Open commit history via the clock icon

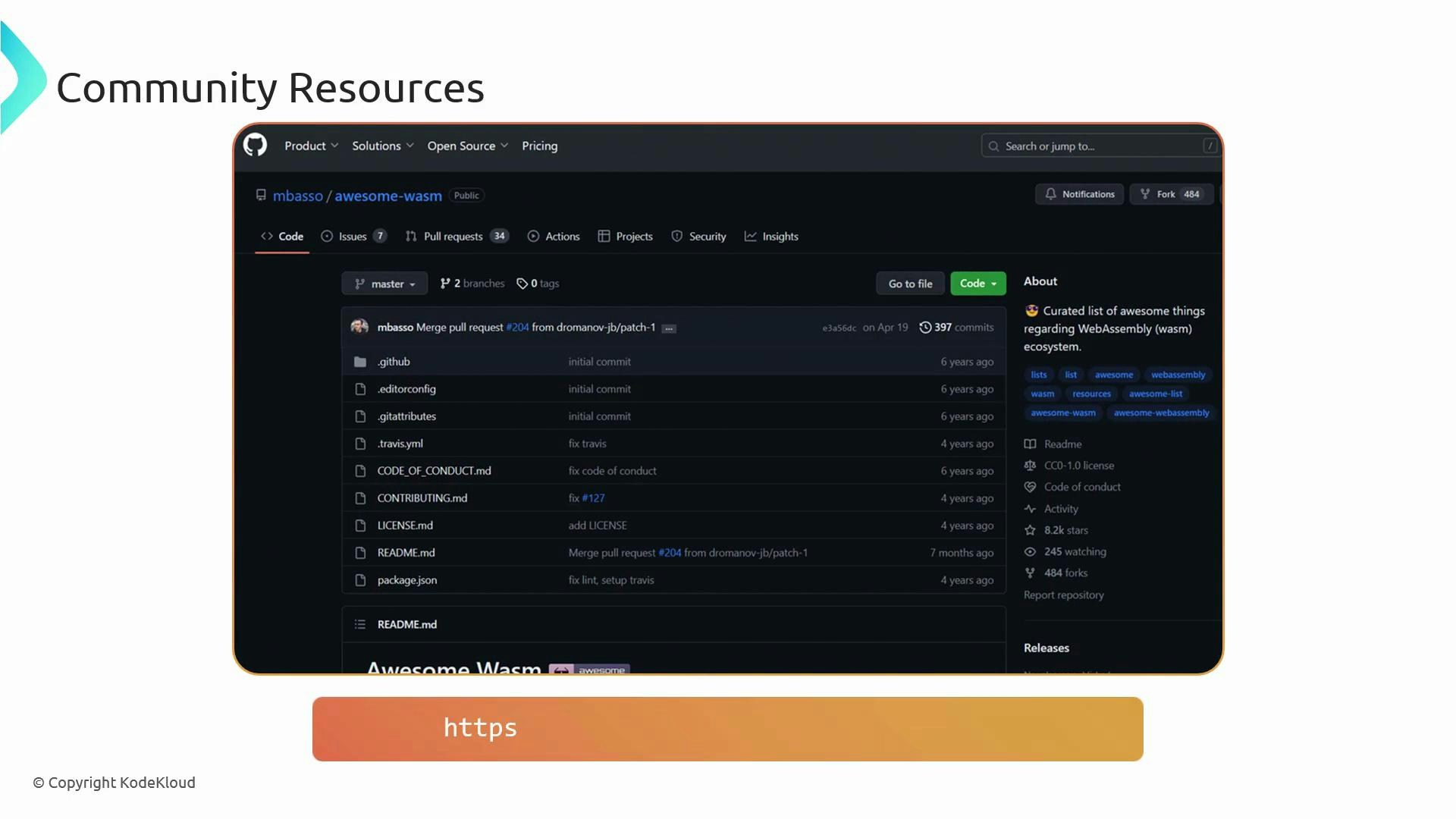(926, 327)
